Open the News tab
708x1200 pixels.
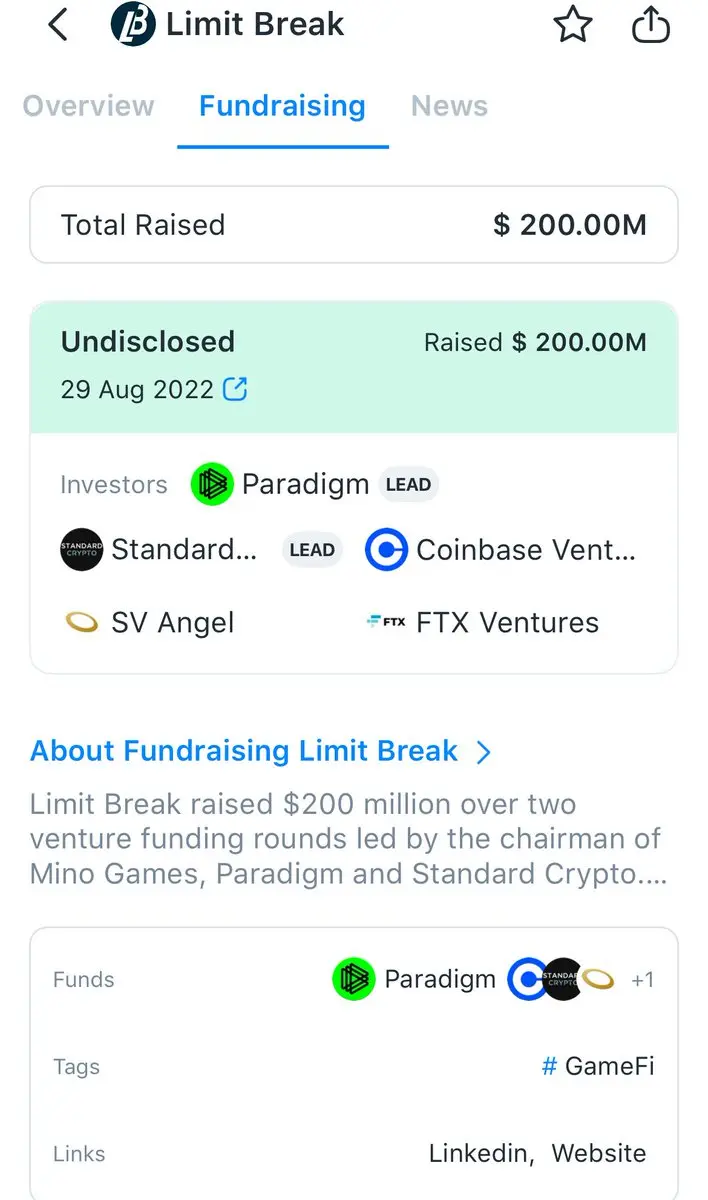pyautogui.click(x=449, y=106)
